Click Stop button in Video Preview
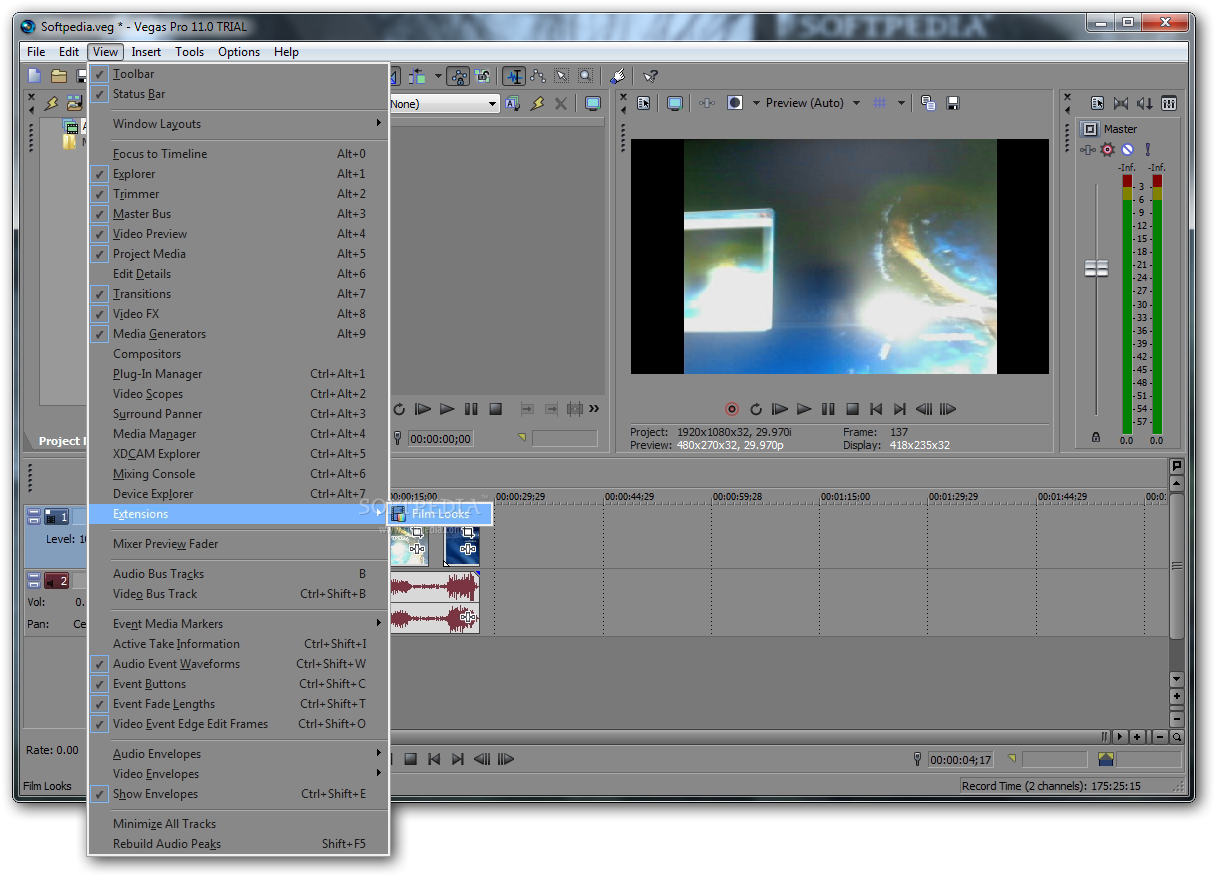 point(852,409)
